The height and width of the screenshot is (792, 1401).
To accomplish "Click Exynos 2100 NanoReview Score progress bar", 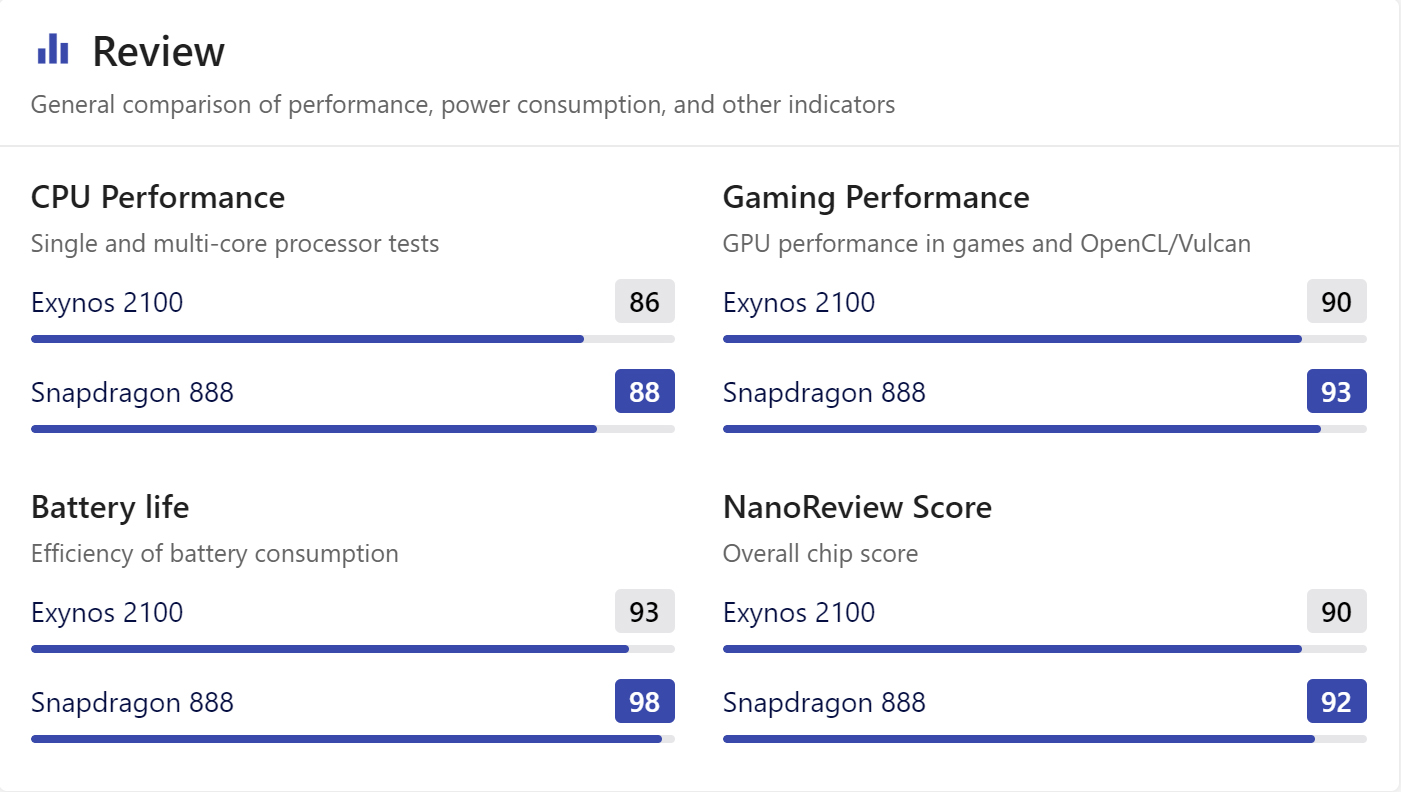I will tap(1045, 649).
